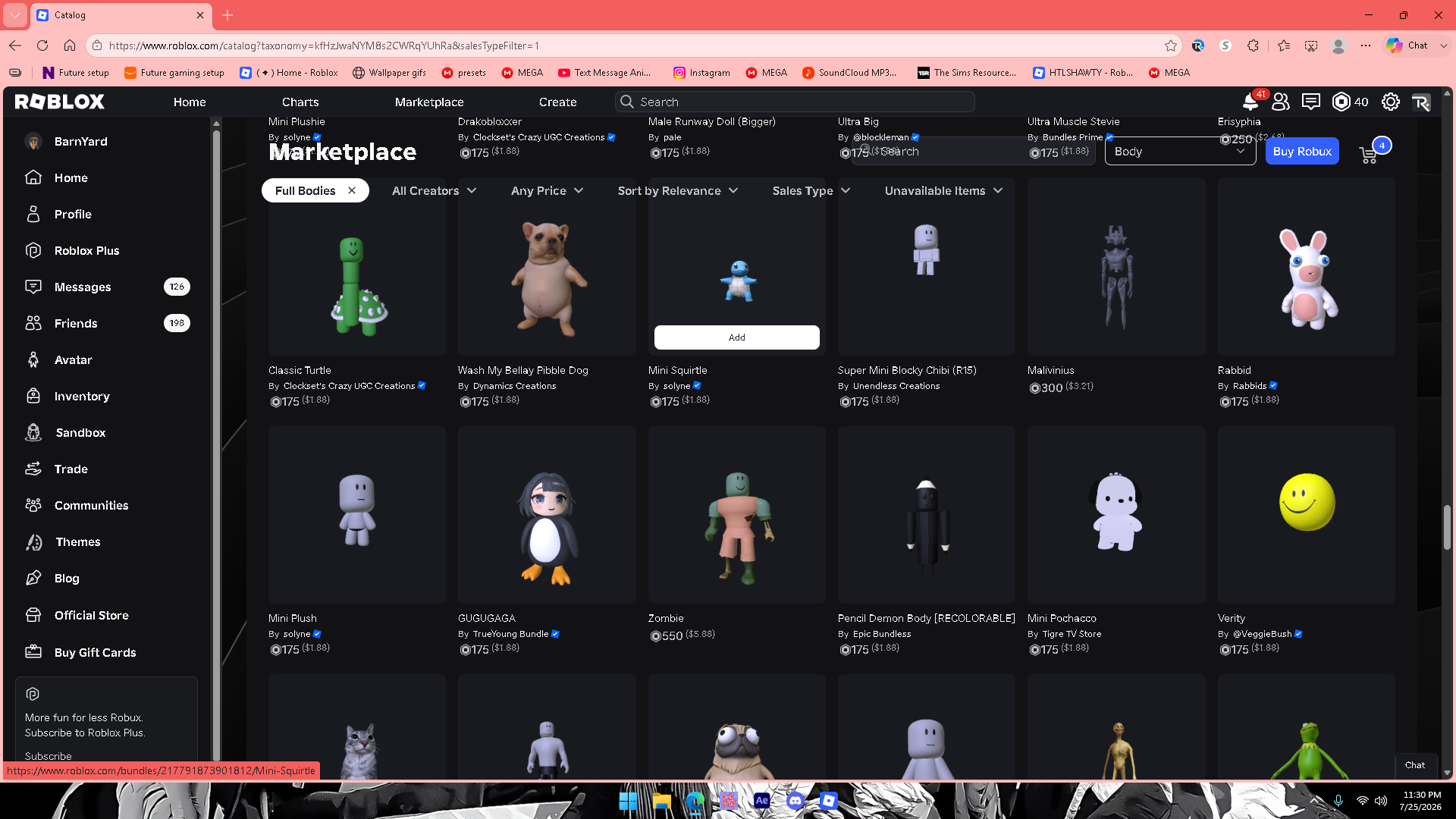Open the Wash My Bellay Pibble Dog thumbnail
This screenshot has height=819, width=1456.
(x=547, y=266)
